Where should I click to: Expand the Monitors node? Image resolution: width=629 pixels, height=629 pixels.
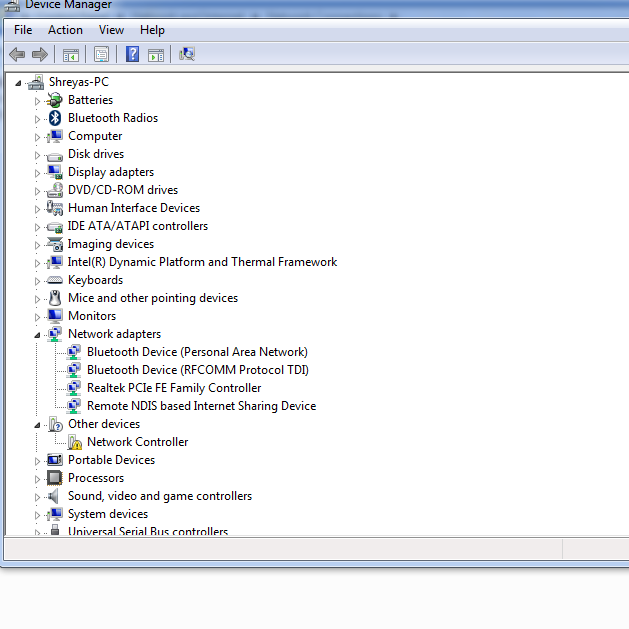coord(37,317)
